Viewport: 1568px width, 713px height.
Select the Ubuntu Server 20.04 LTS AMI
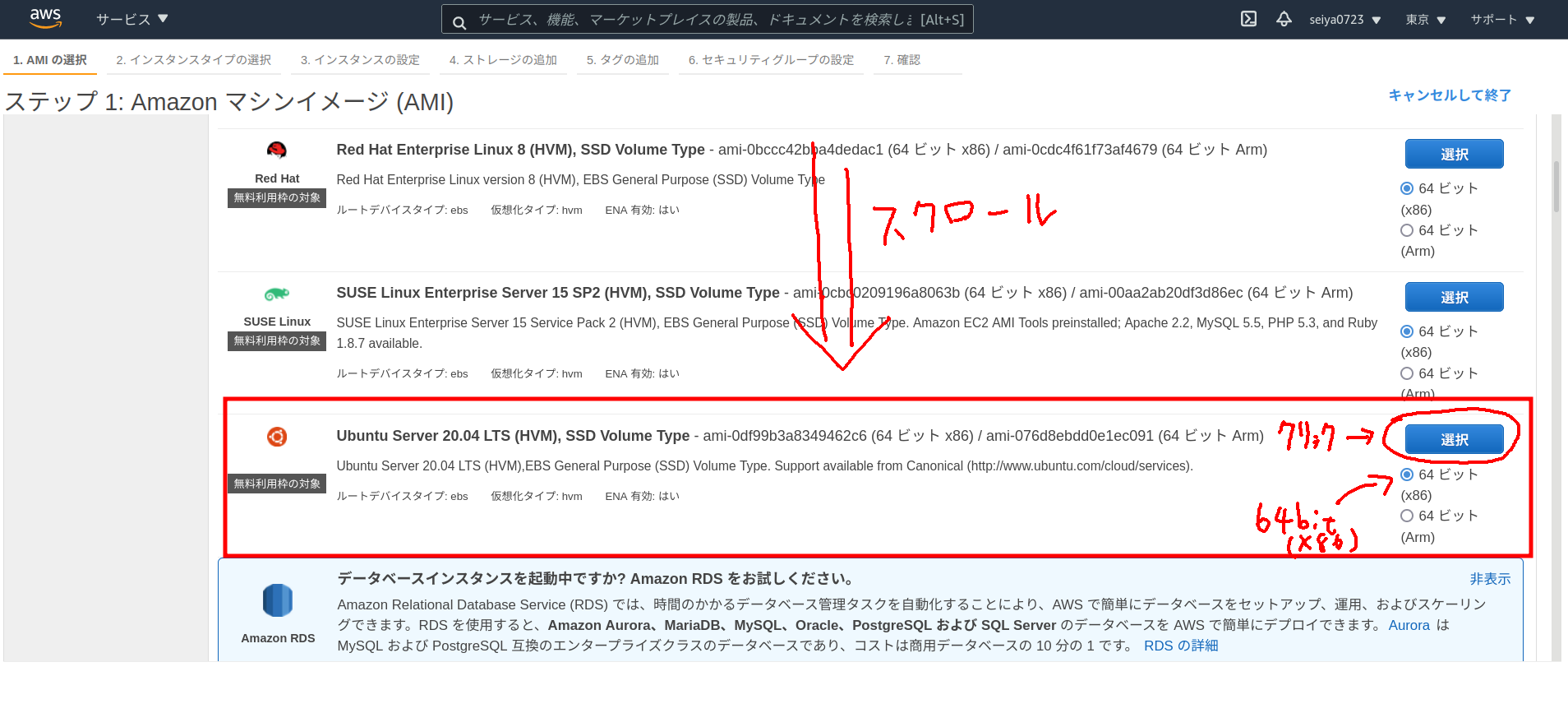[1454, 440]
